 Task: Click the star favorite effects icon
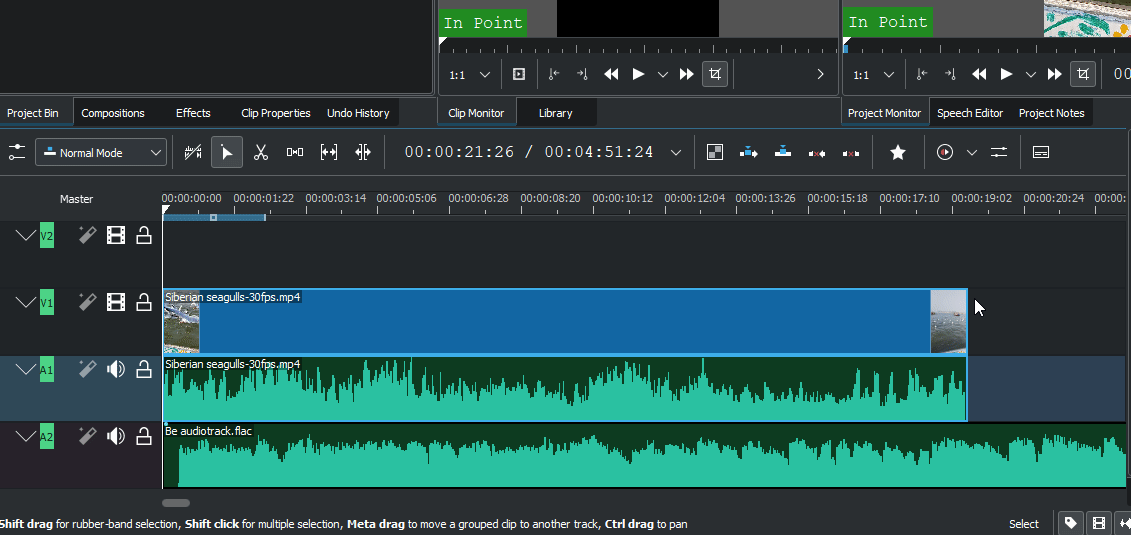[898, 152]
